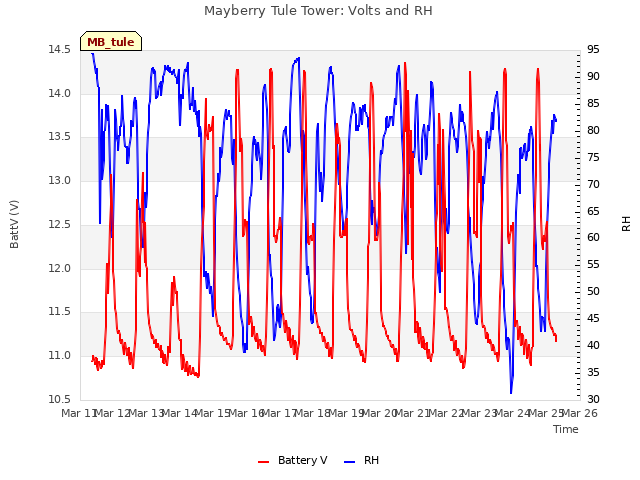The image size is (640, 480).
Task: Click the red Battery V legend swatch
Action: coord(264,461)
